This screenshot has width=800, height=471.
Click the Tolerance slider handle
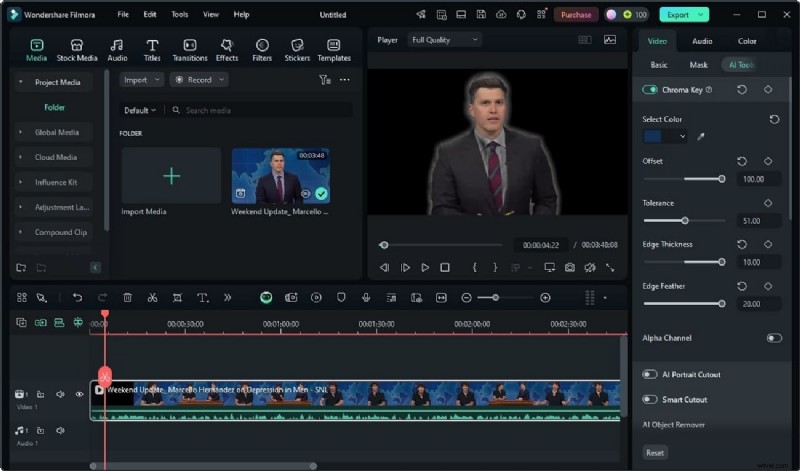[685, 220]
